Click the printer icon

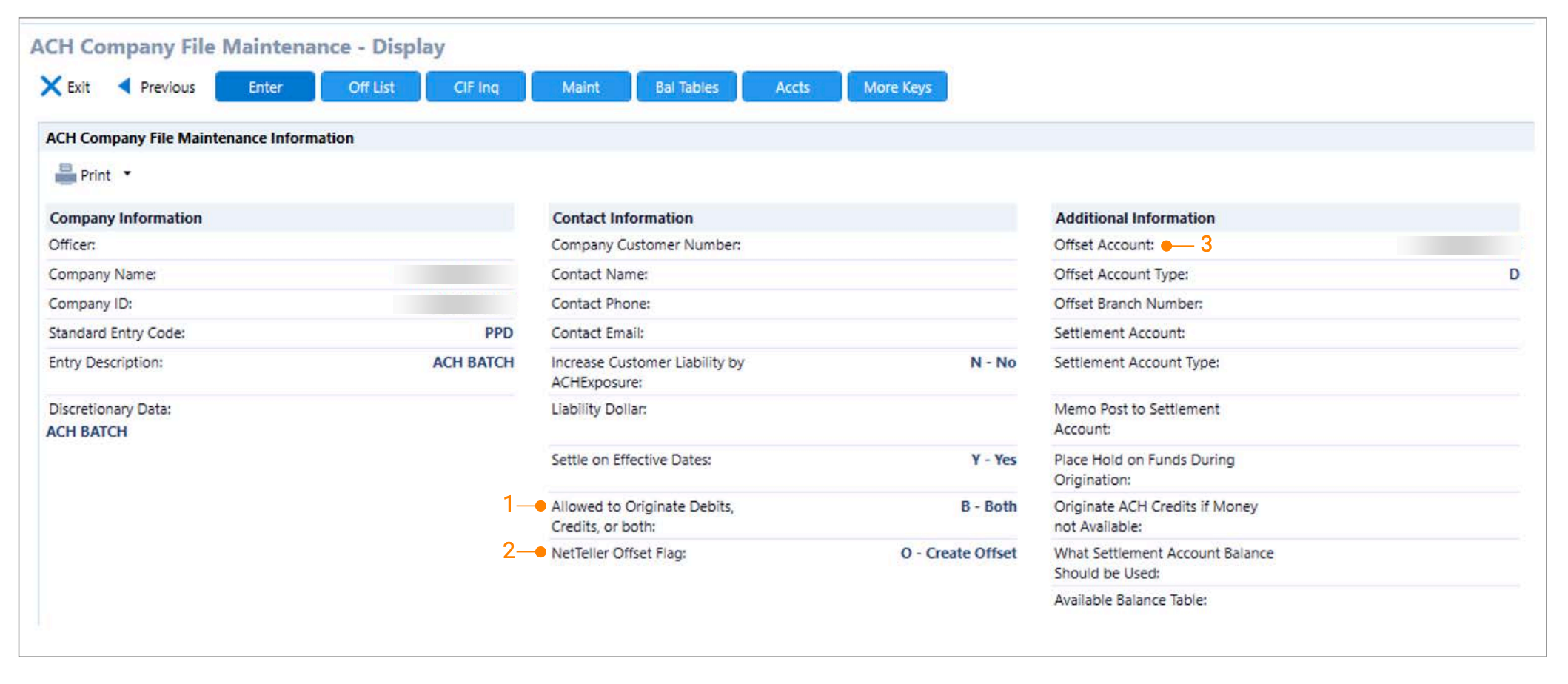coord(65,175)
